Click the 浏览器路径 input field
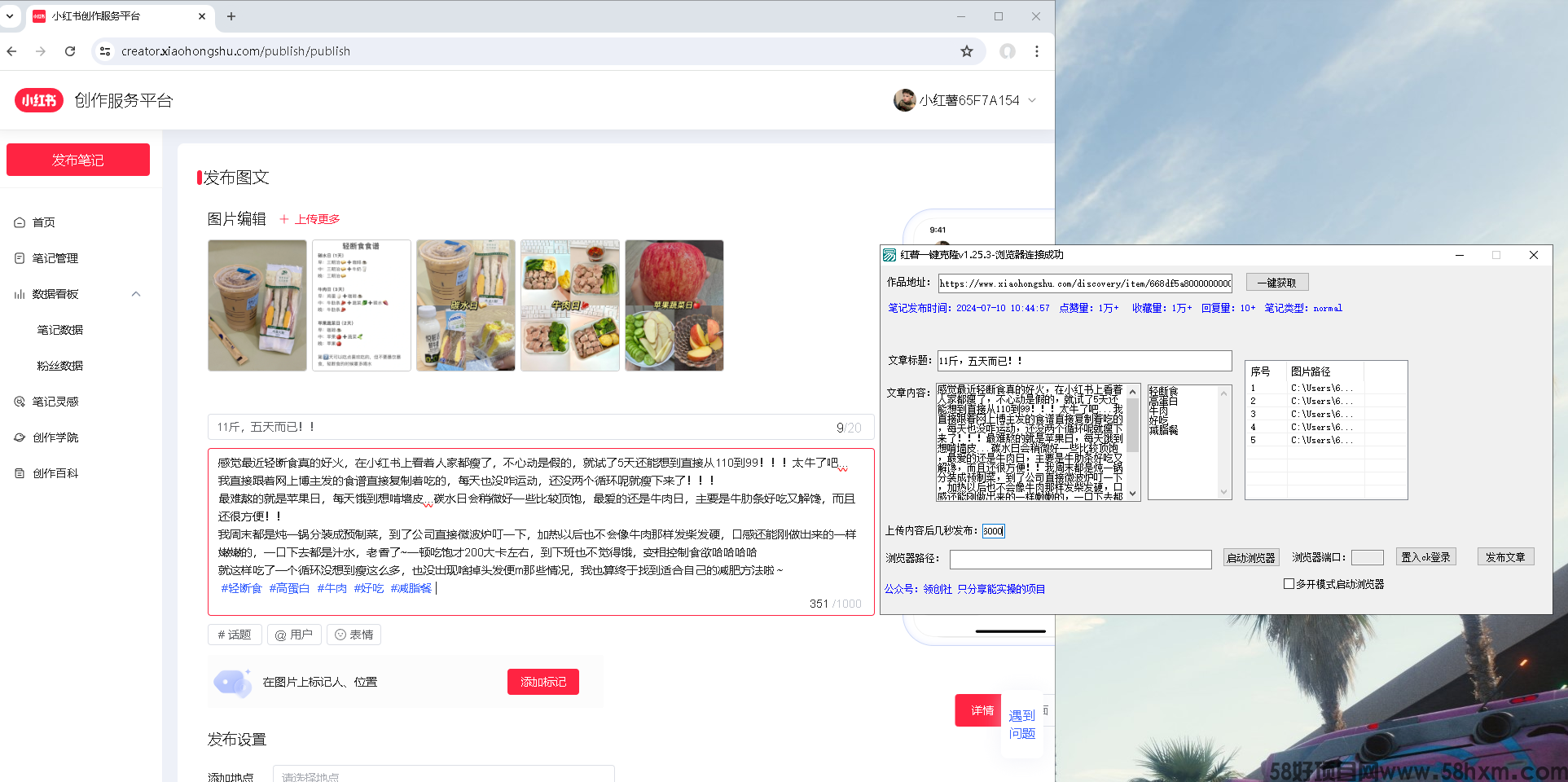 [x=1081, y=559]
